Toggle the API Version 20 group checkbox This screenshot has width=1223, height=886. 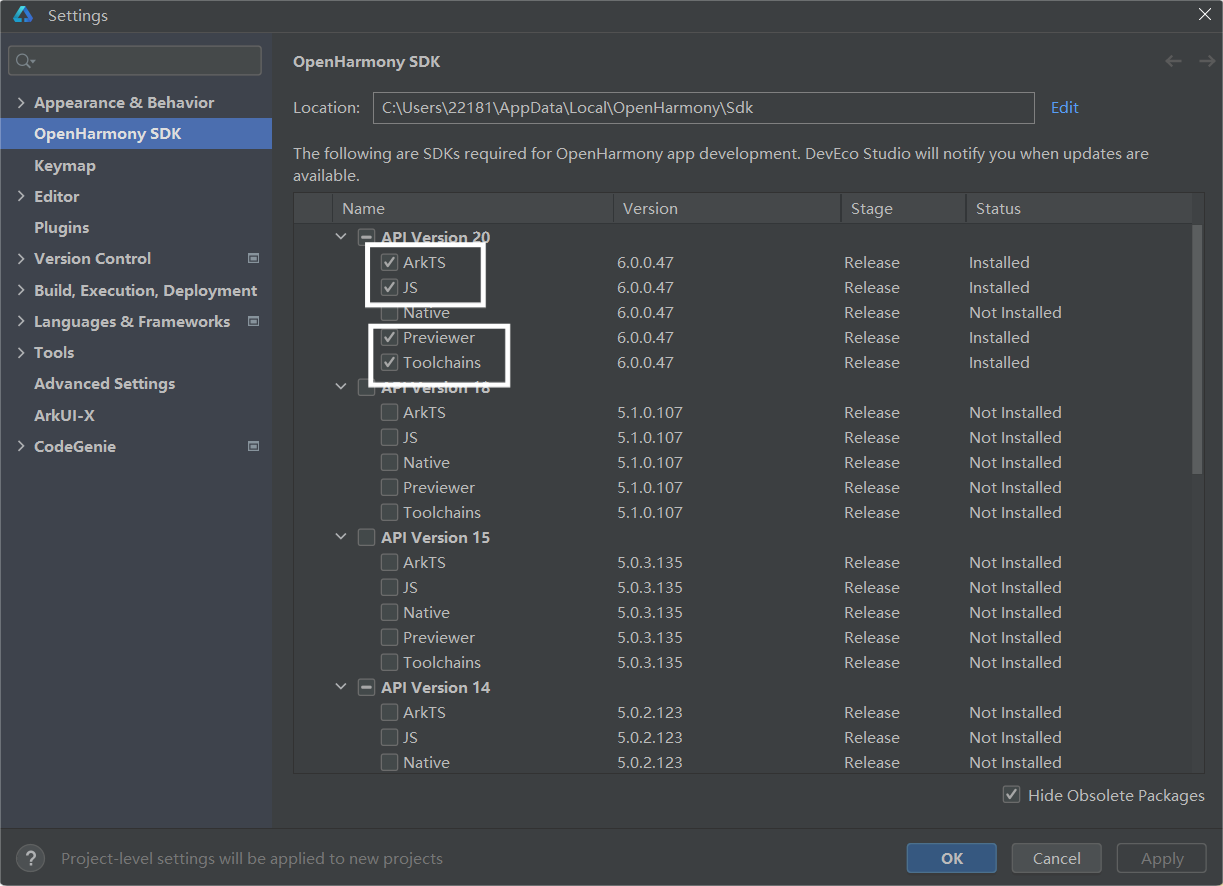click(367, 237)
